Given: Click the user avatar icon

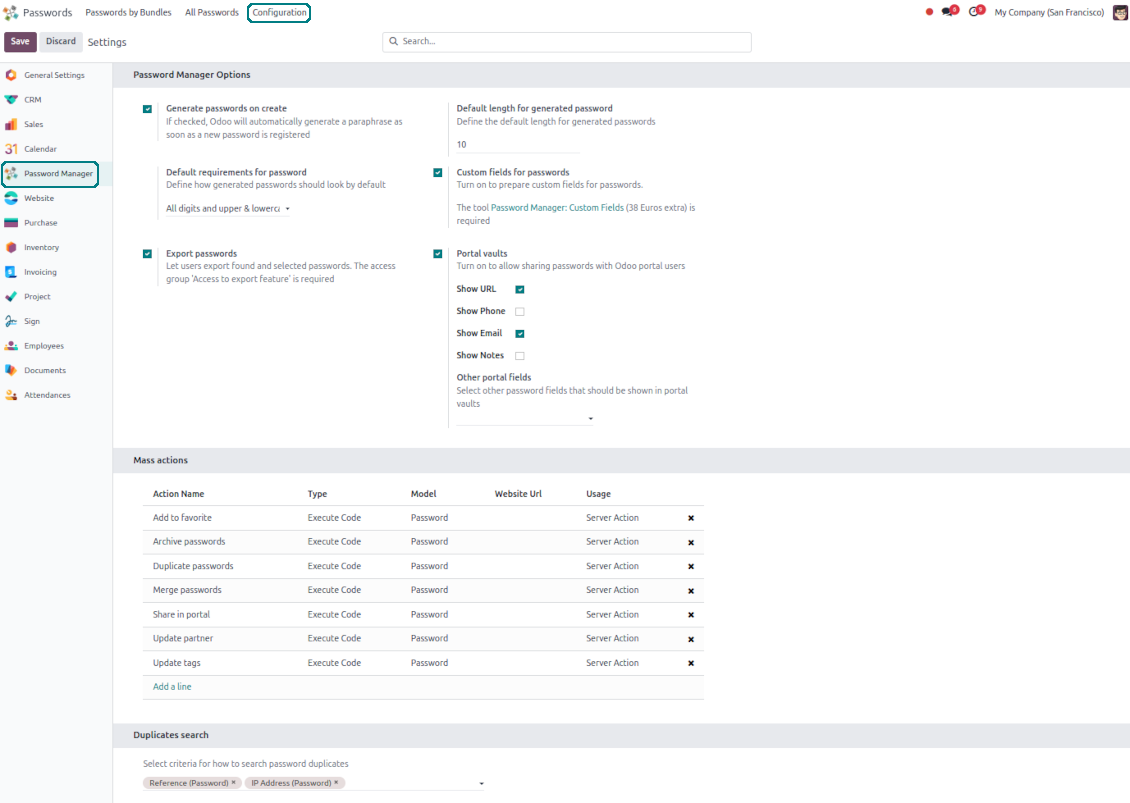Looking at the screenshot, I should [x=1120, y=12].
